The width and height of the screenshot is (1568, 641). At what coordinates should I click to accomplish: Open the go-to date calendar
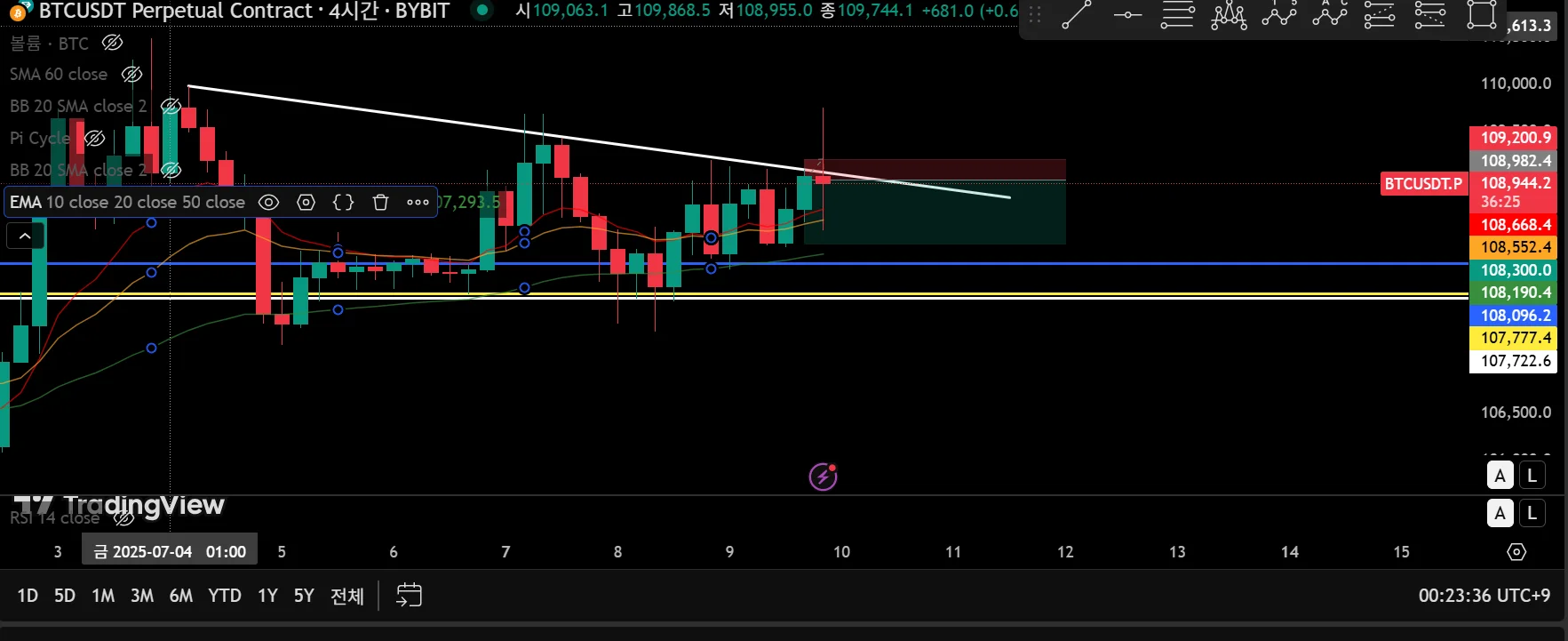409,595
